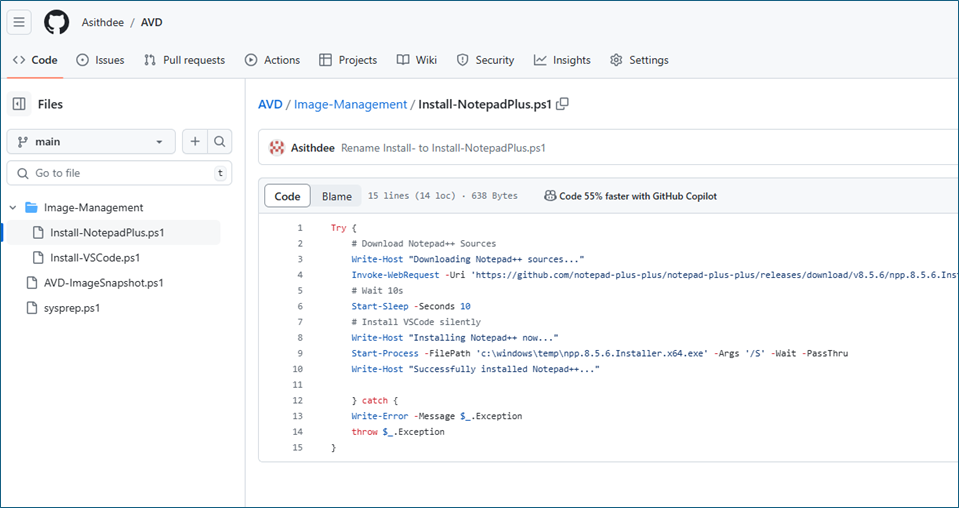Open the Pull requests tab
959x508 pixels.
coord(184,60)
